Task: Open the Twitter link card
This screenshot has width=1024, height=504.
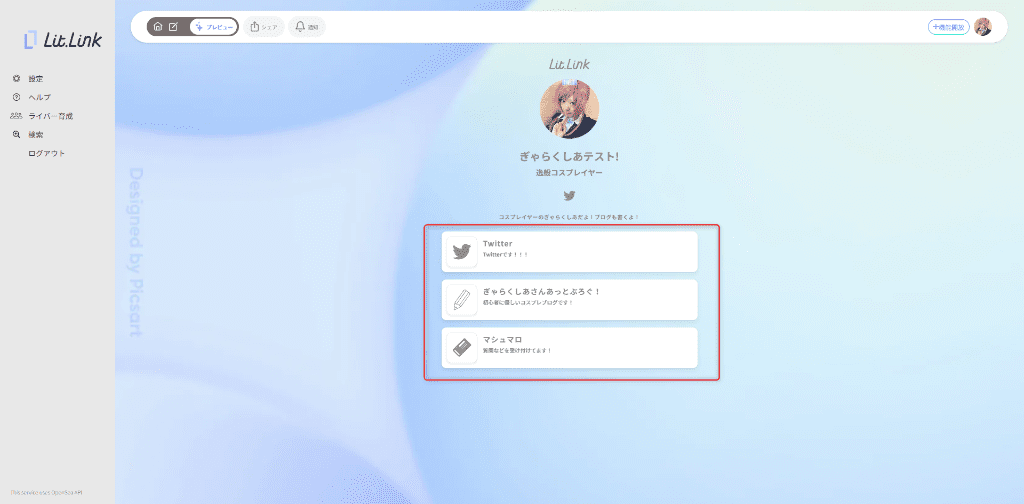Action: coord(569,251)
